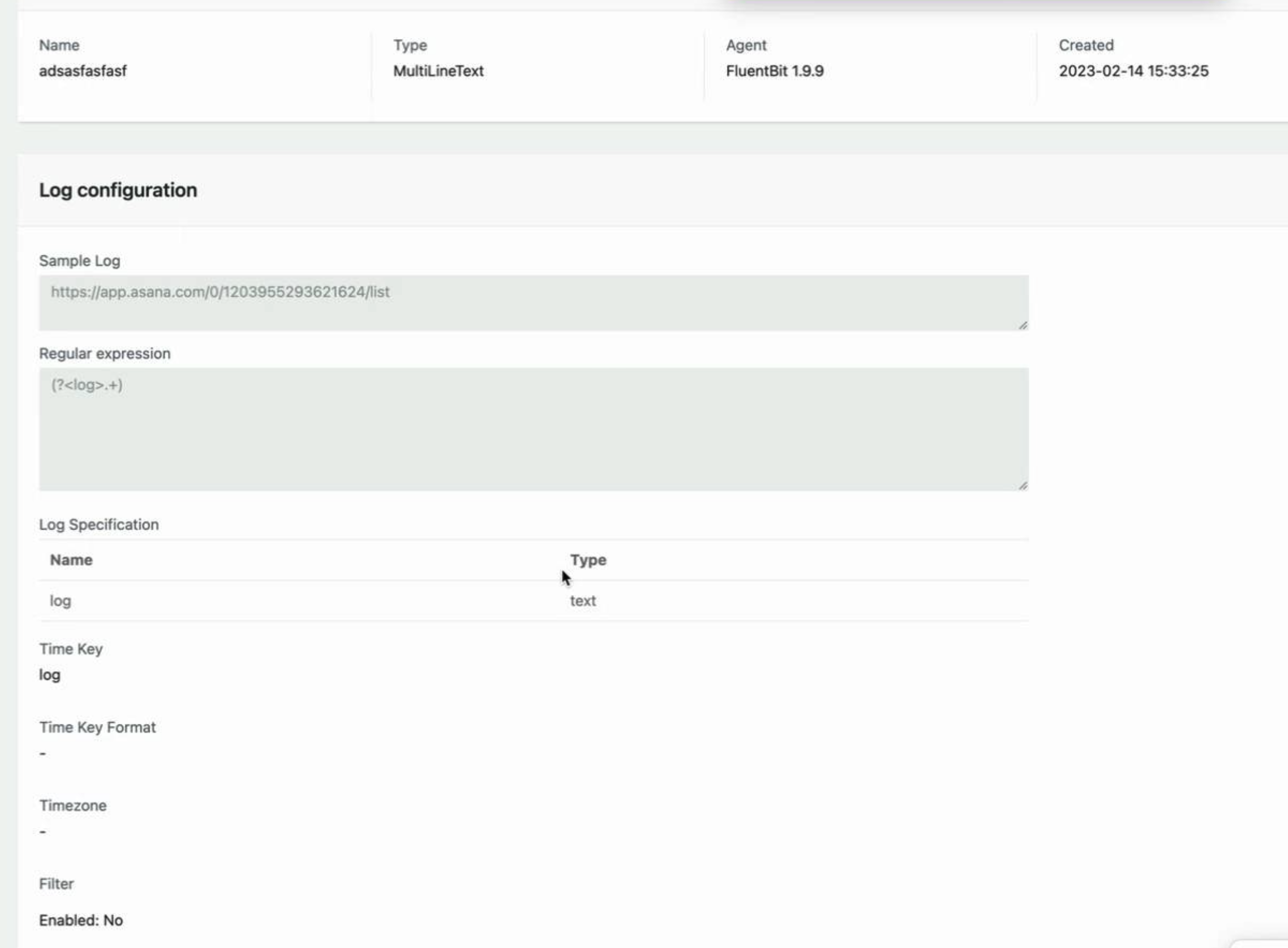Click the Name column header

71,559
